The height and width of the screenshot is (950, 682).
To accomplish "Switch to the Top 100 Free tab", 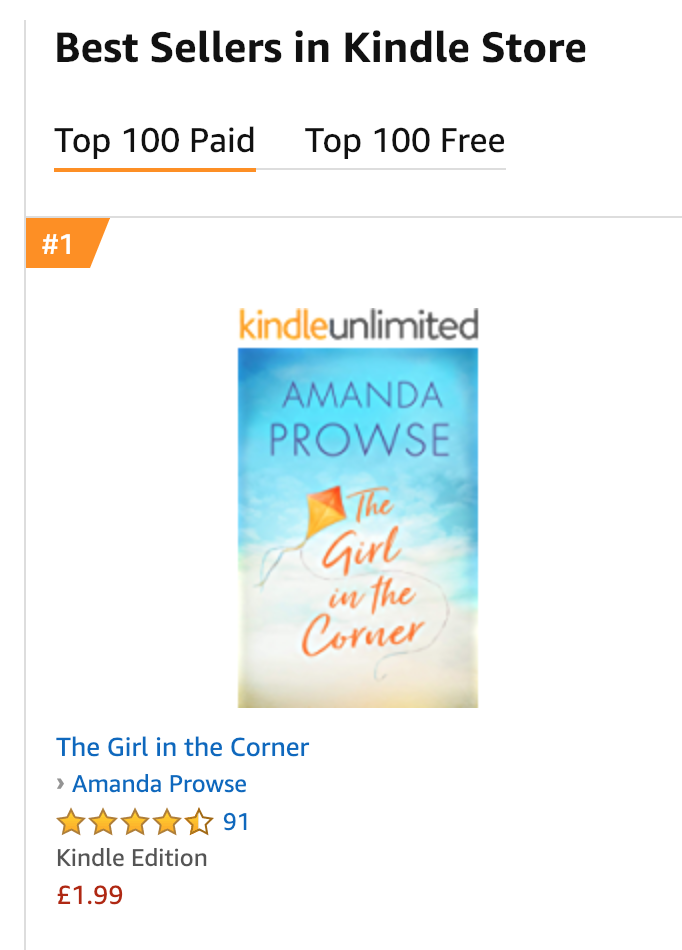I will [405, 141].
